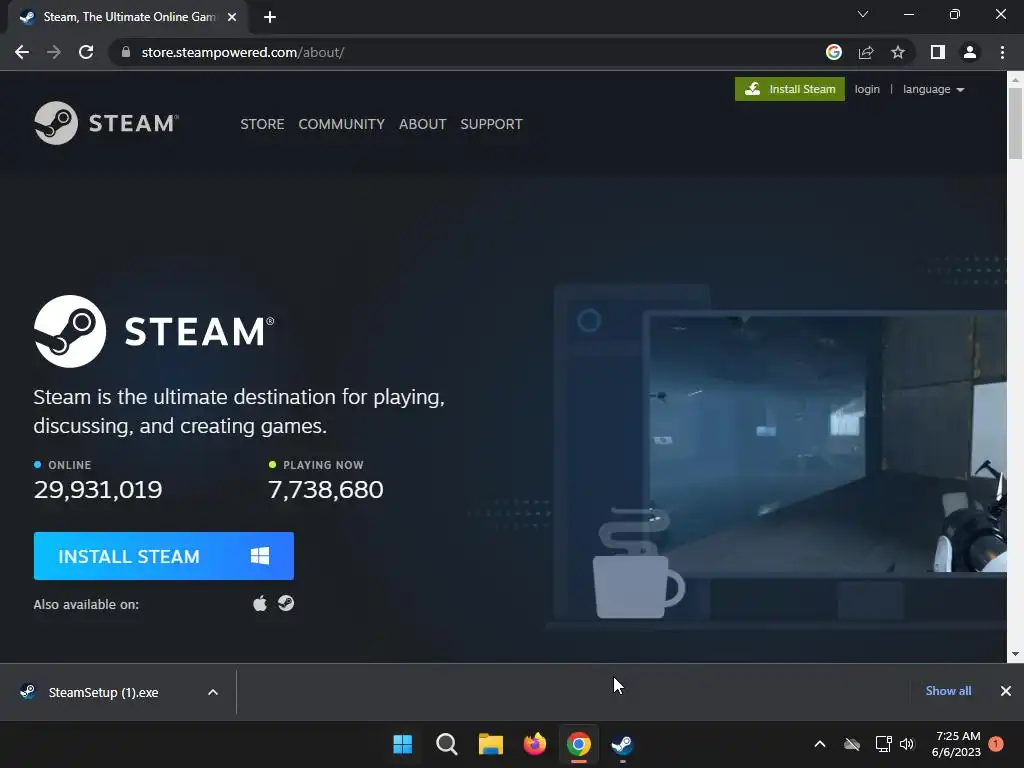The width and height of the screenshot is (1024, 768).
Task: Click the Steam logo in the page header
Action: click(x=106, y=123)
